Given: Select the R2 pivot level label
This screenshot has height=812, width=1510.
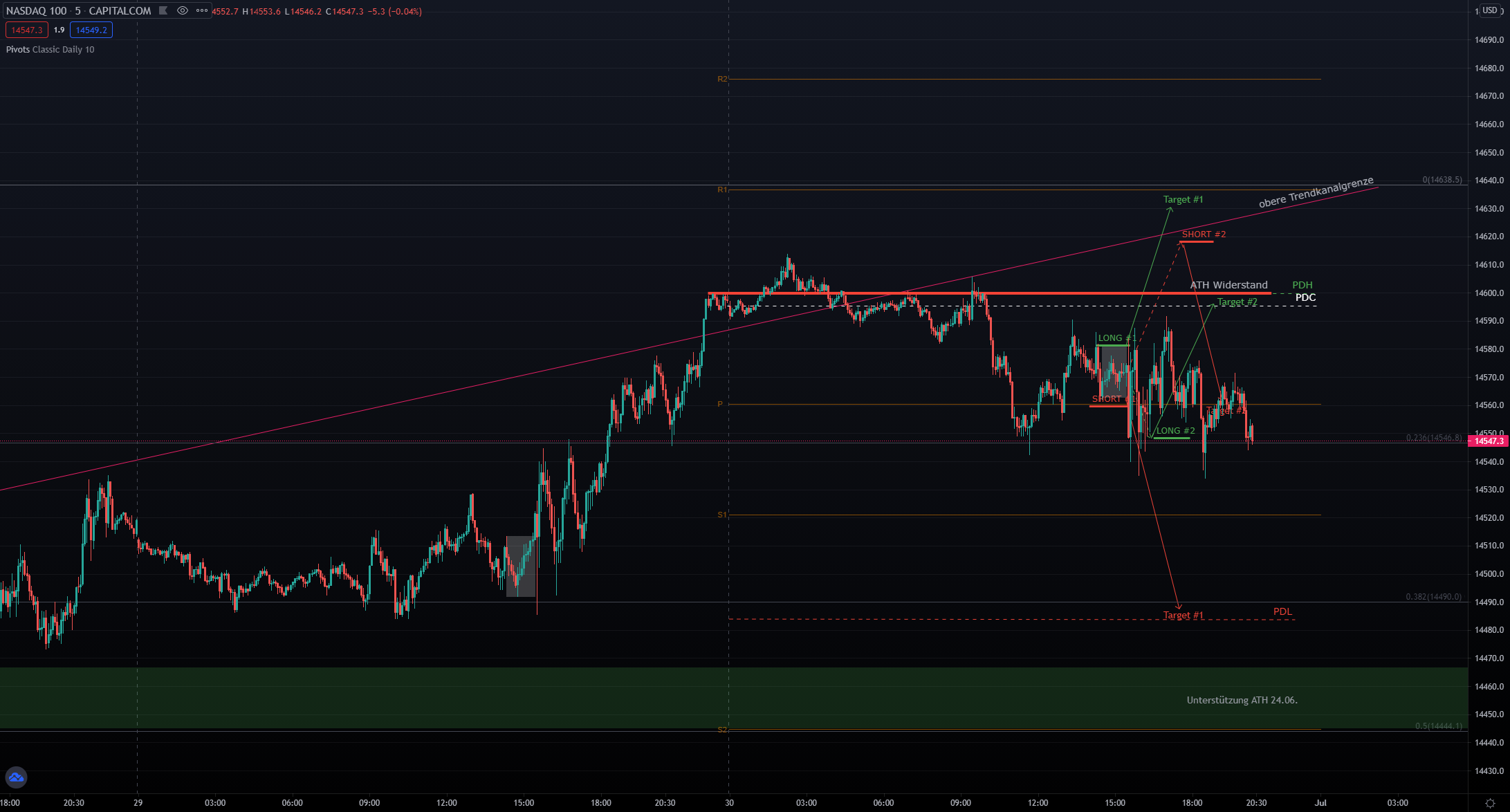Looking at the screenshot, I should coord(722,79).
